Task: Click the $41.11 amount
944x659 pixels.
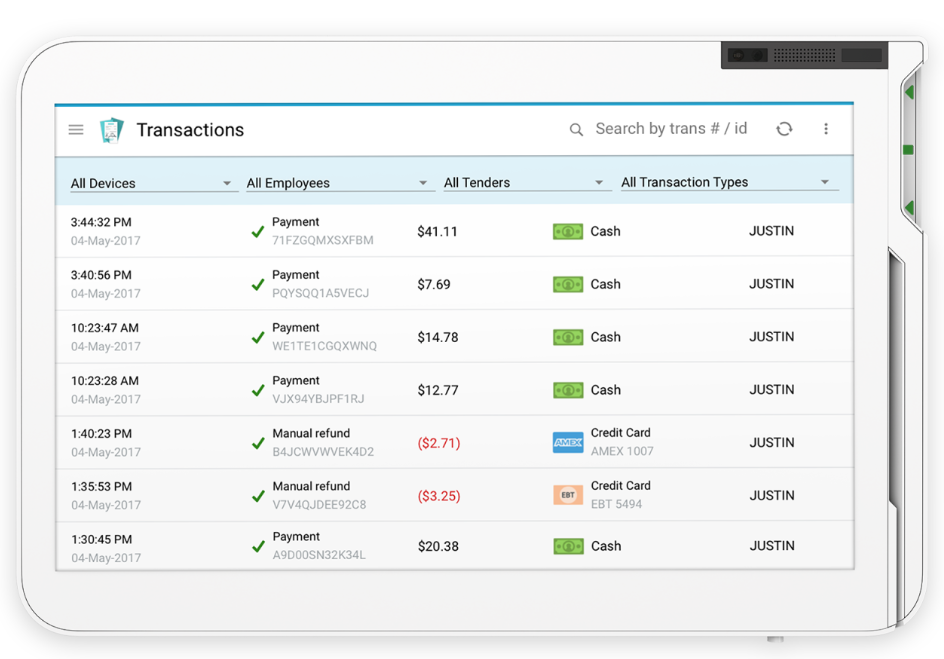Action: tap(437, 232)
